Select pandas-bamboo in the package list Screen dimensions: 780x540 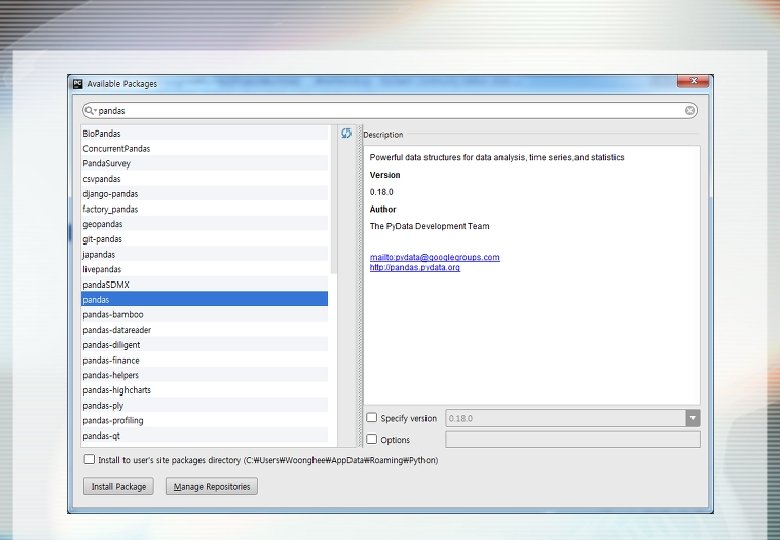[204, 314]
